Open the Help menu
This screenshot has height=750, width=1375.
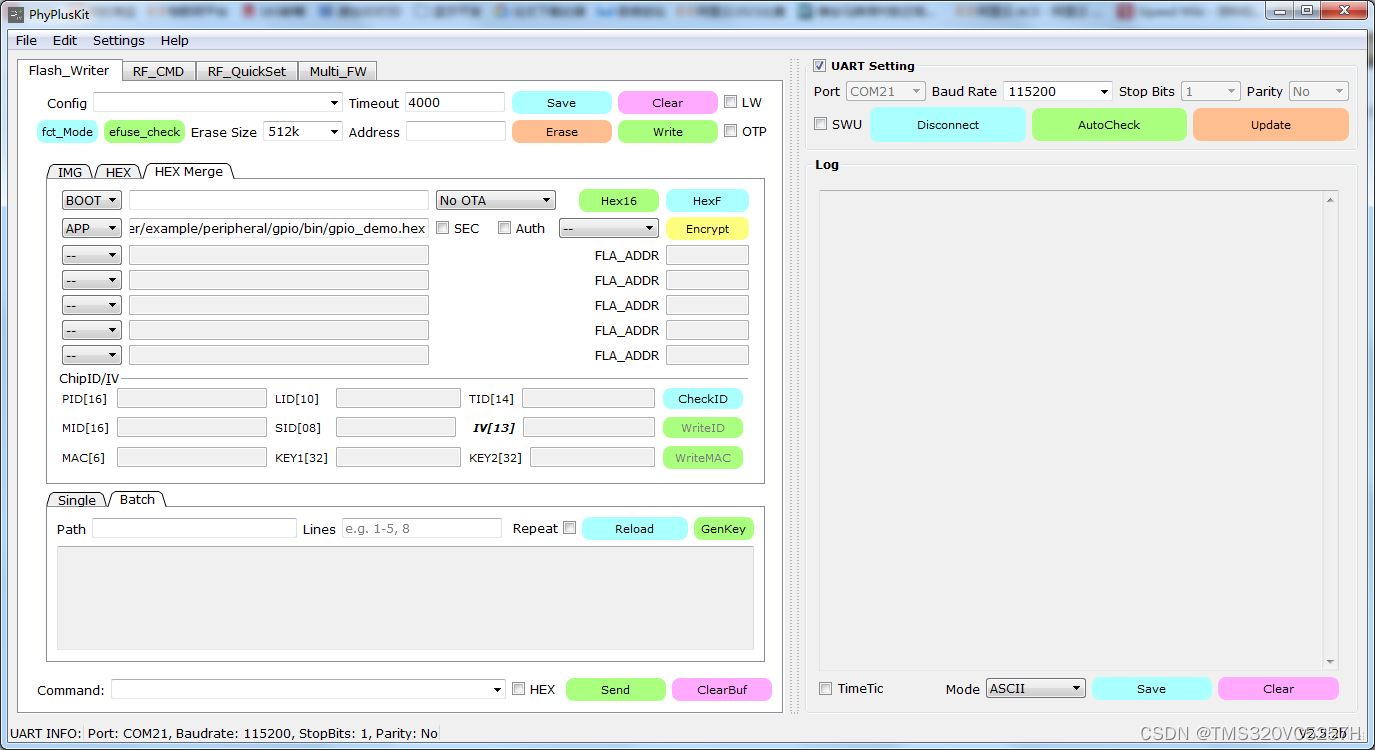pos(175,41)
